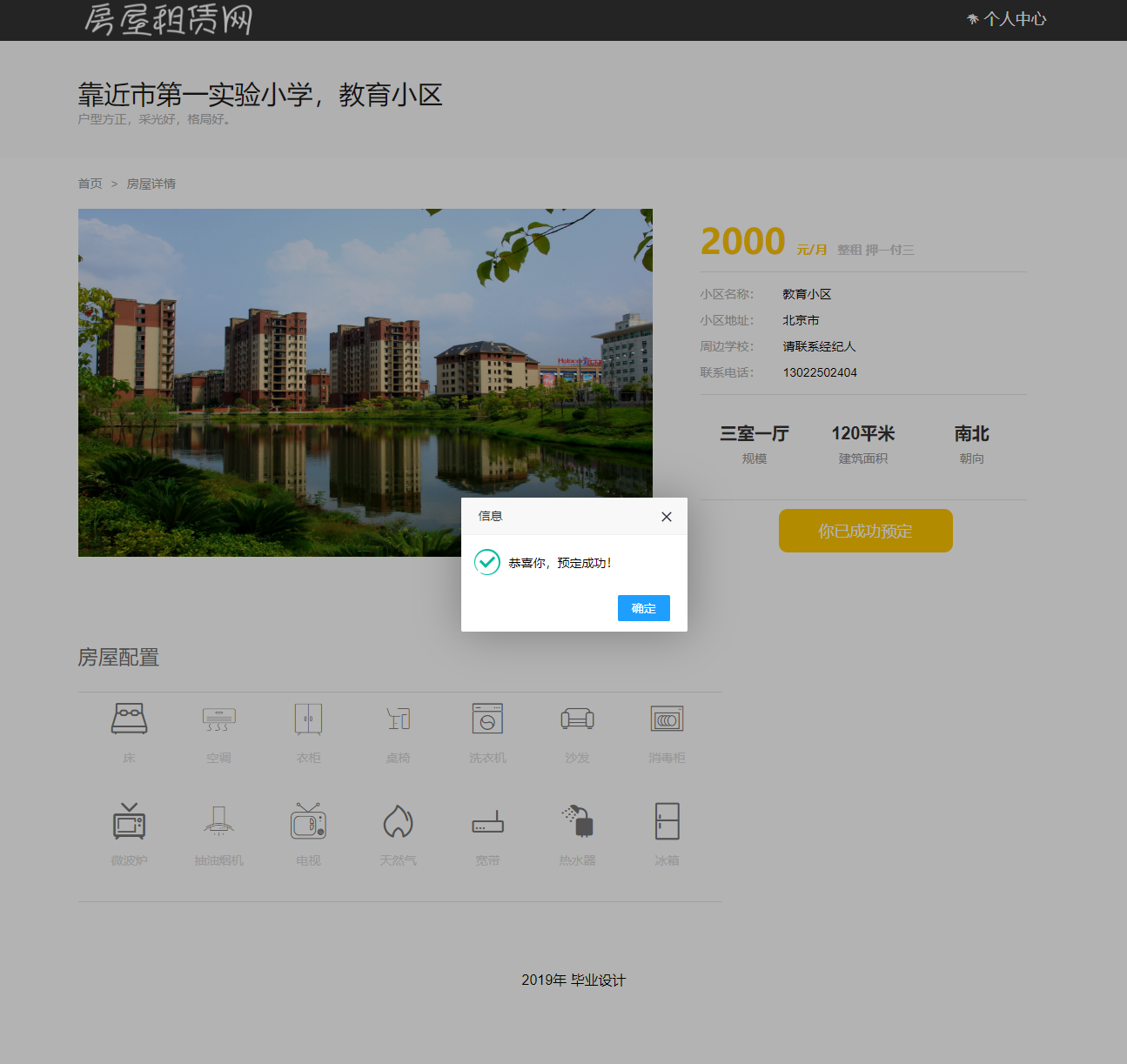1127x1064 pixels.
Task: Click the 你已成功预定 yellow button
Action: tap(865, 531)
